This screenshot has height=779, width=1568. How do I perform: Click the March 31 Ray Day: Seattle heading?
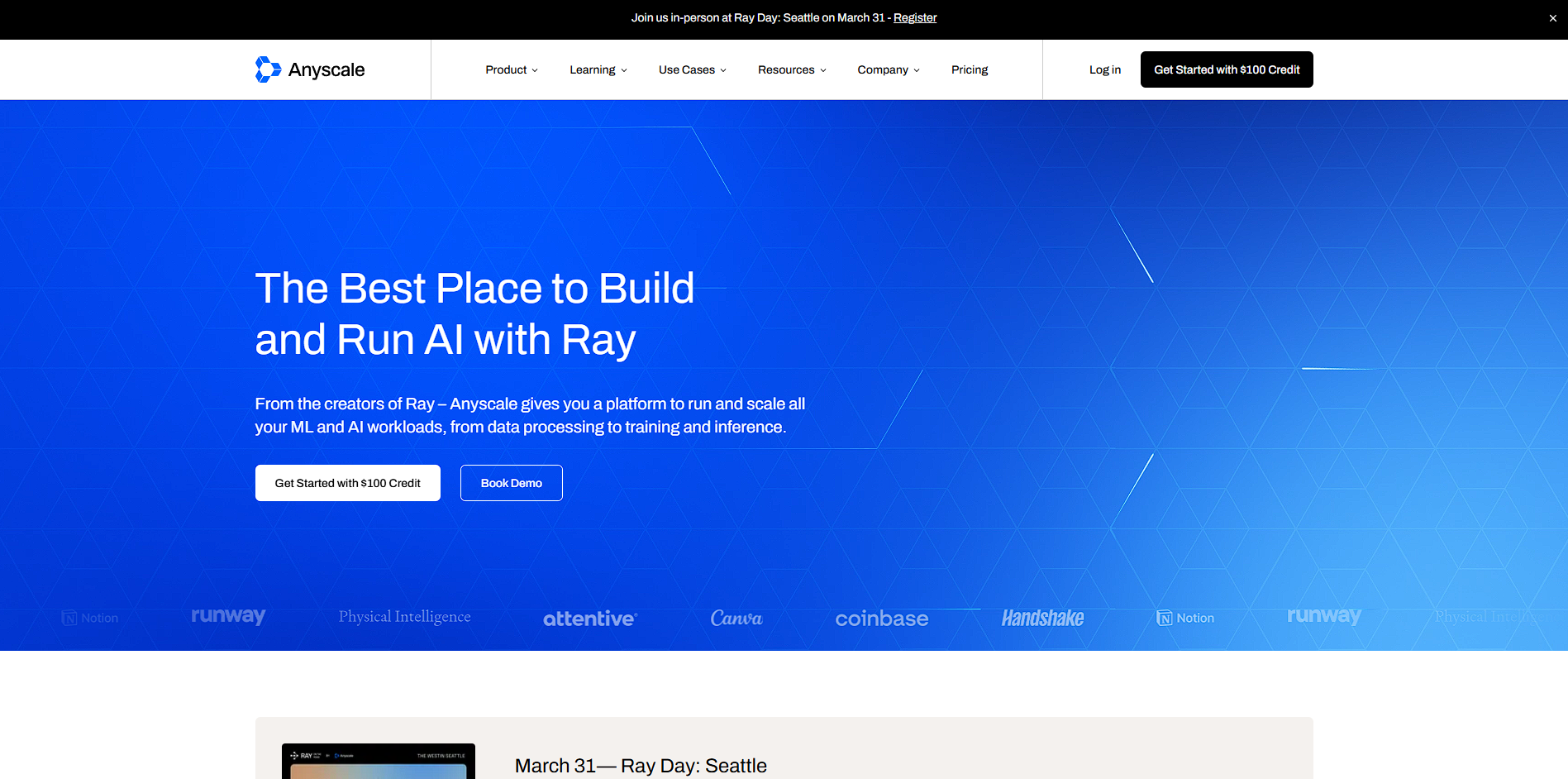(641, 766)
